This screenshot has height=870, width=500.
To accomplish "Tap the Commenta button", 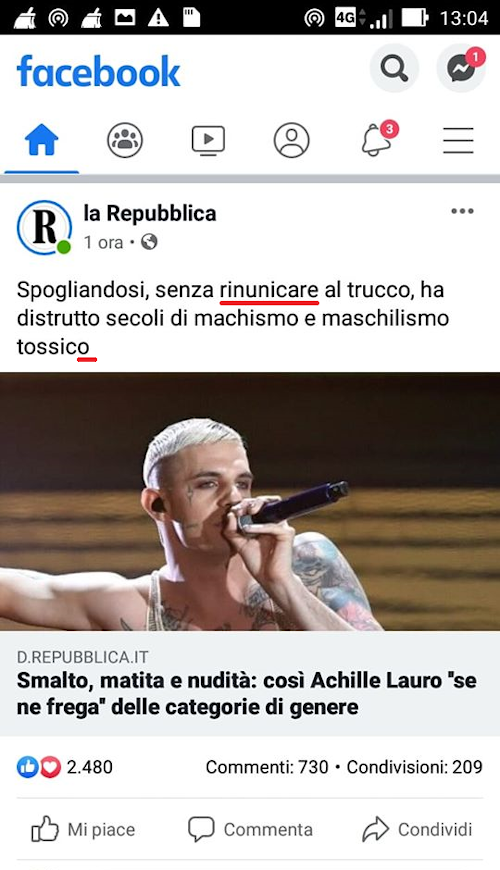I will pos(250,829).
